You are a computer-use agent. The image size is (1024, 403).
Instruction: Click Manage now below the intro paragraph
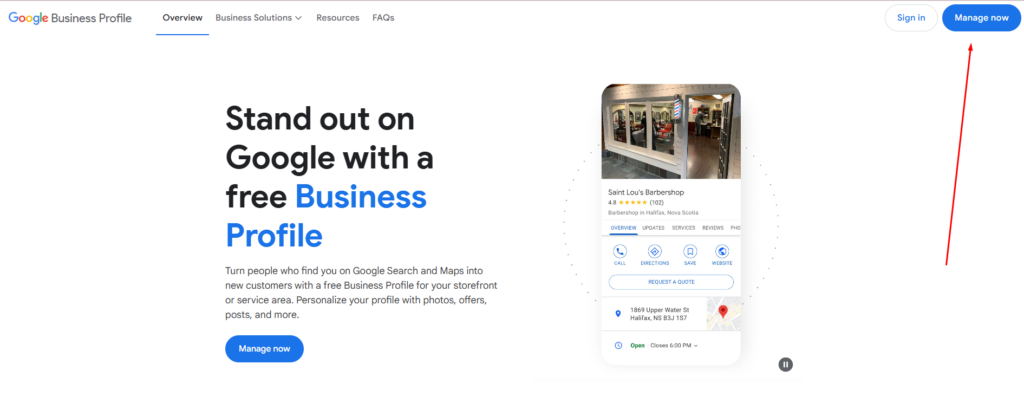coord(264,349)
